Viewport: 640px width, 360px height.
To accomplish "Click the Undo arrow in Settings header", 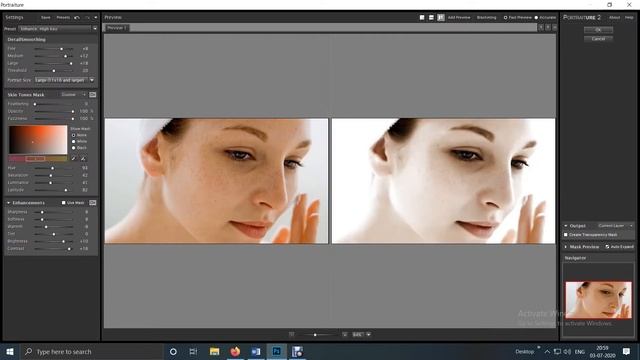I will (x=77, y=18).
